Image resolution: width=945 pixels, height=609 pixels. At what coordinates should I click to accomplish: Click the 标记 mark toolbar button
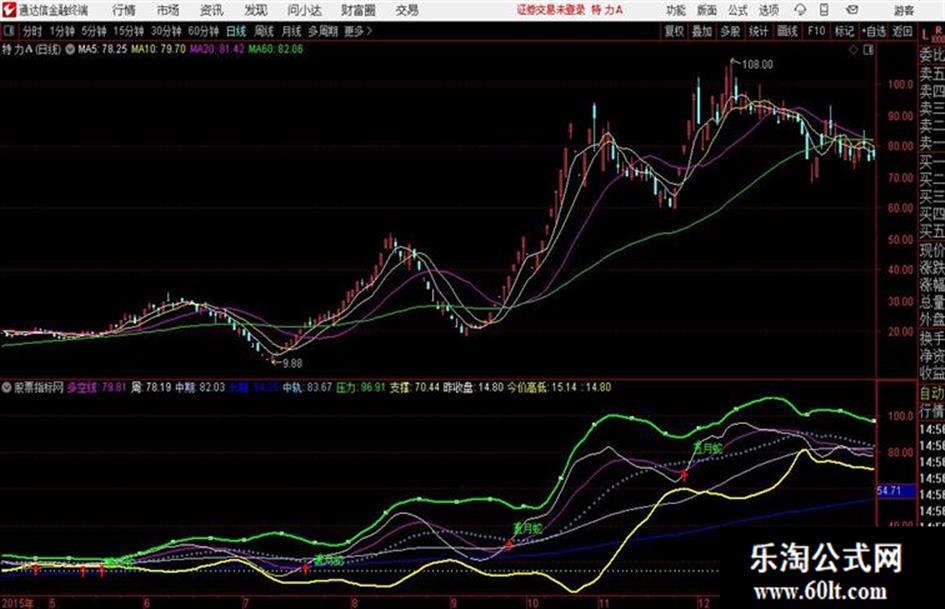(x=844, y=31)
